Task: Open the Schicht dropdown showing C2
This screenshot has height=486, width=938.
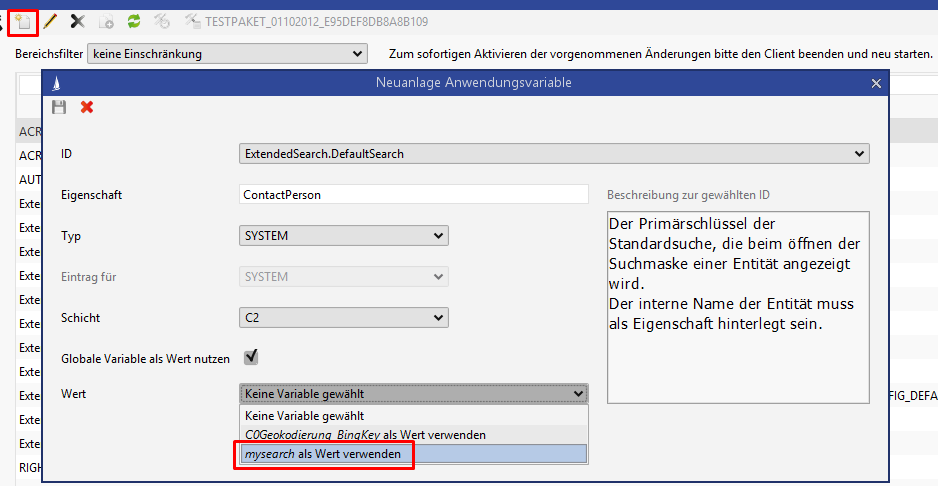Action: [x=344, y=317]
